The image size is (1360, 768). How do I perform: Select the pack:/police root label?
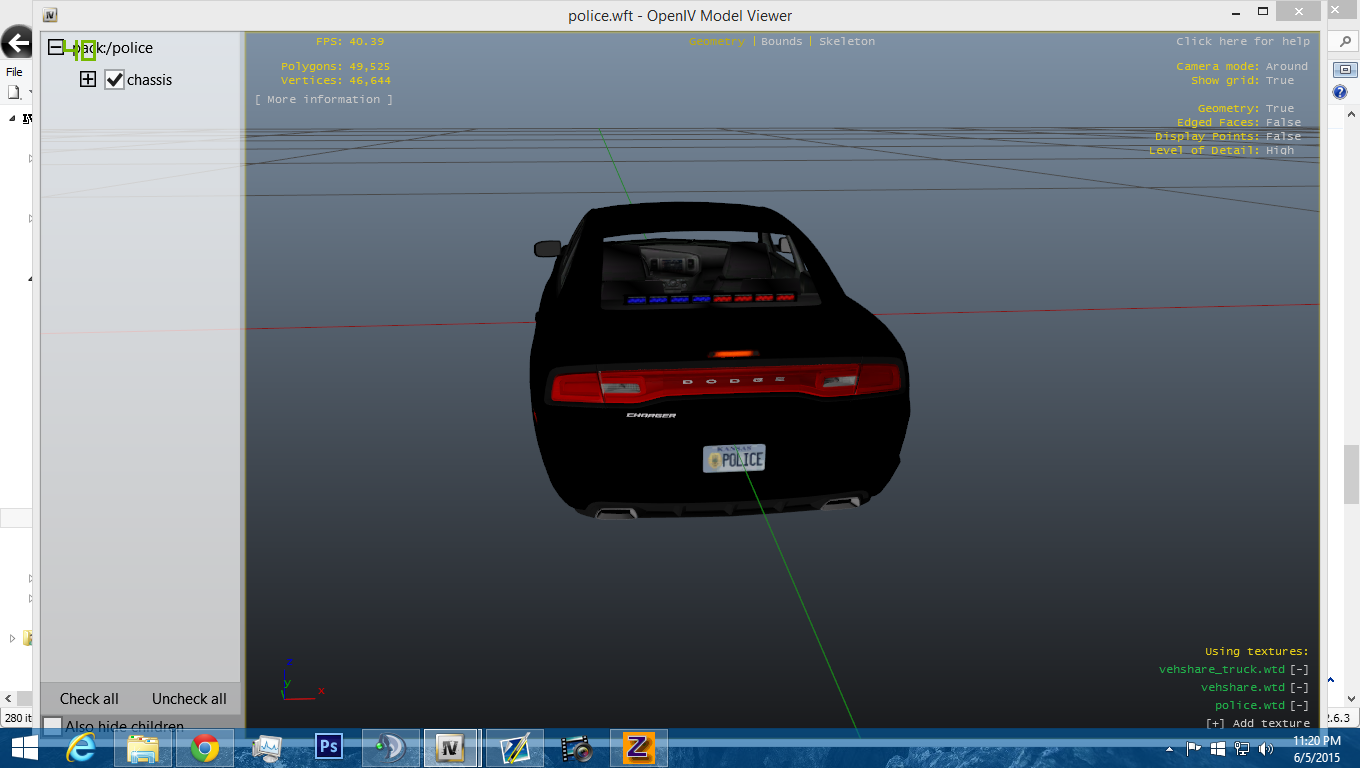[x=112, y=48]
